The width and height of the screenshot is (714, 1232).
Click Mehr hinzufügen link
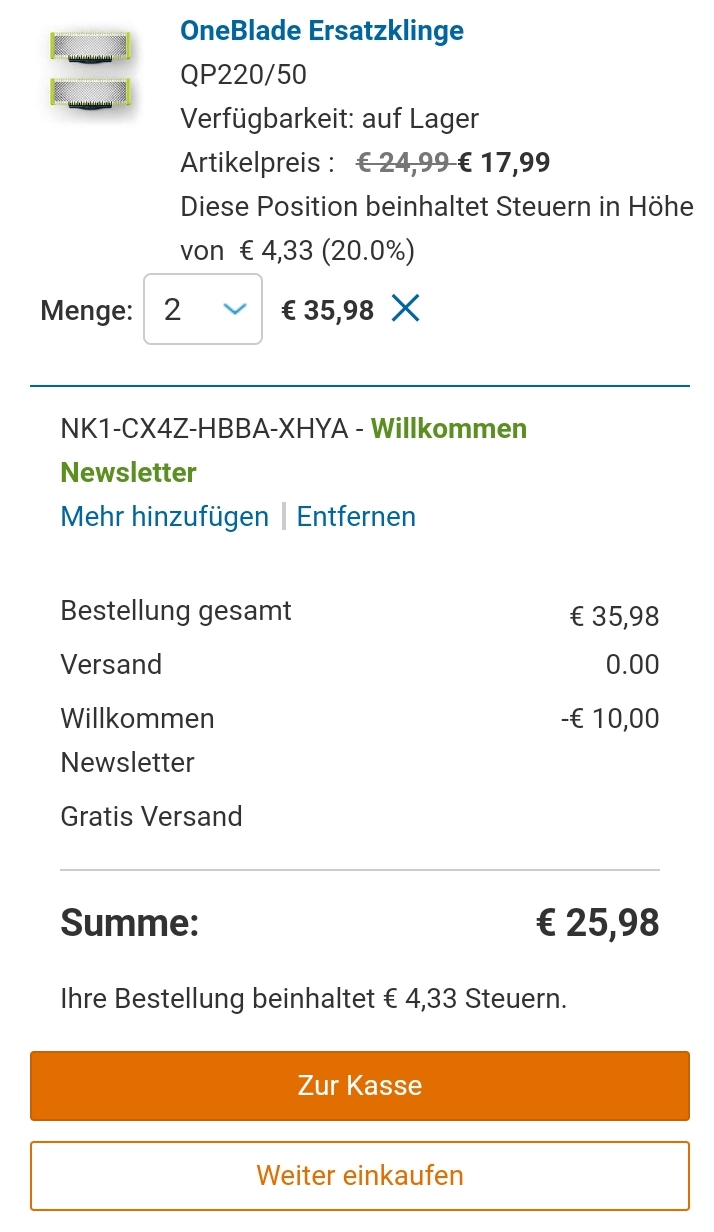[165, 516]
